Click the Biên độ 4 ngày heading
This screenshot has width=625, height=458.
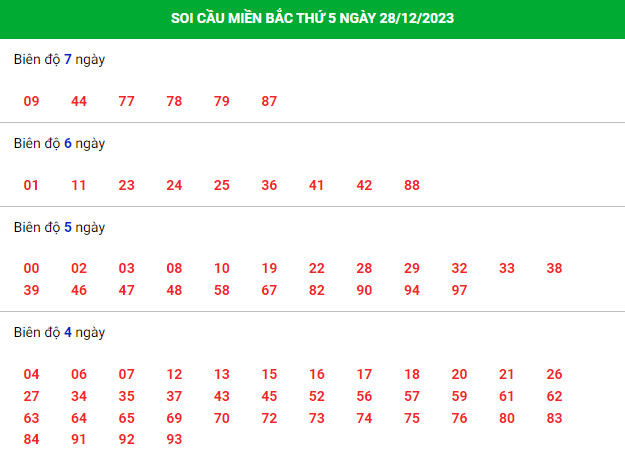click(x=59, y=332)
